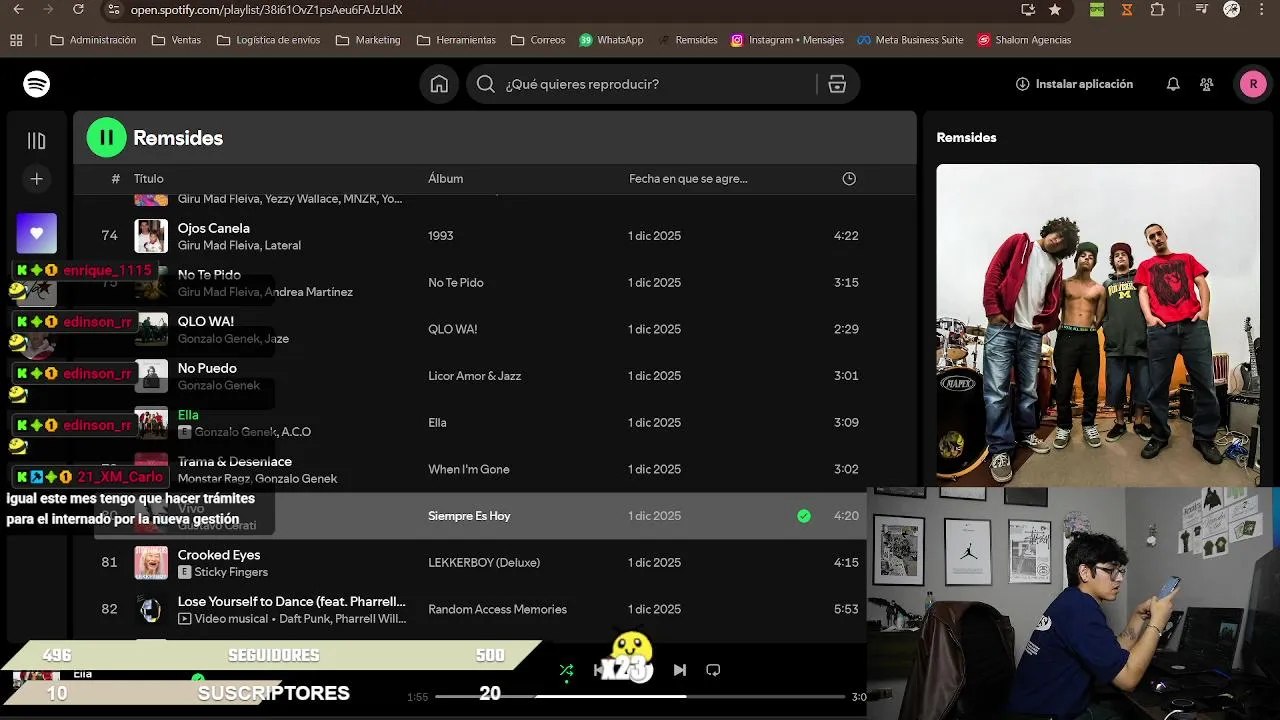Open the profile avatar R
Screen dimensions: 1280x720
point(1253,84)
